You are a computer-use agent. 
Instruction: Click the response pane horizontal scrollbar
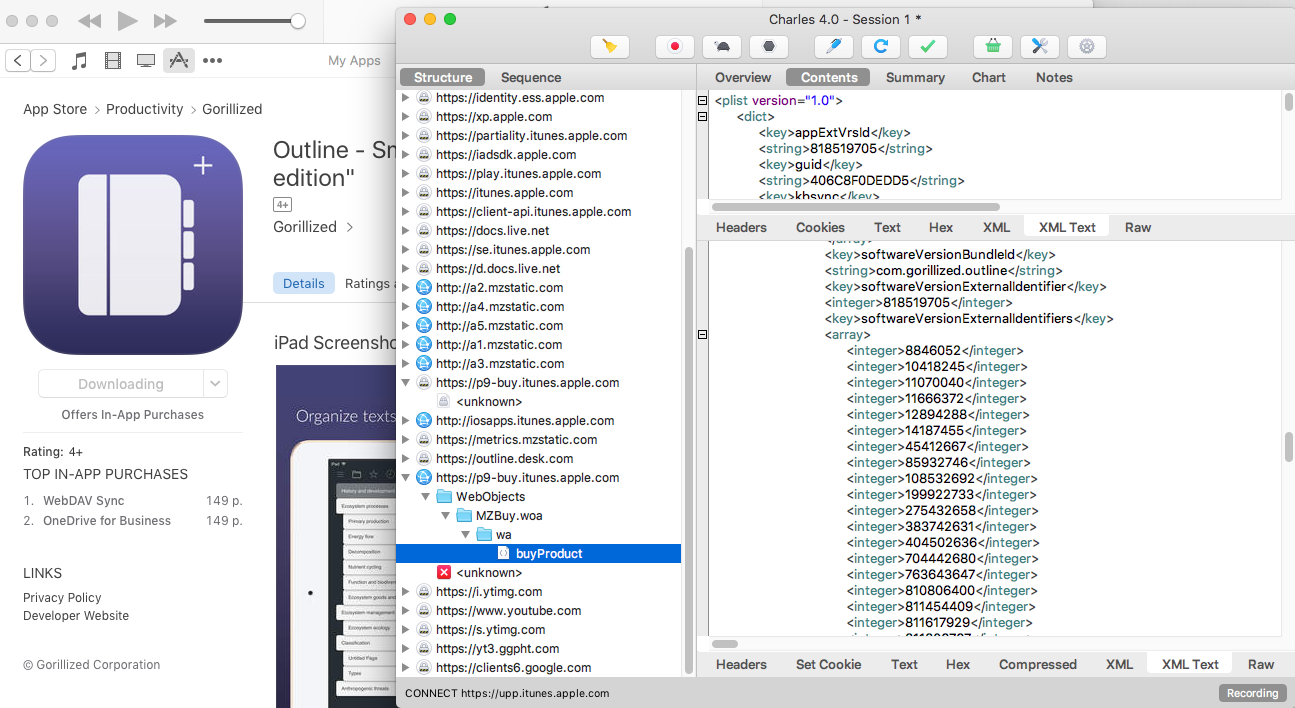click(725, 644)
